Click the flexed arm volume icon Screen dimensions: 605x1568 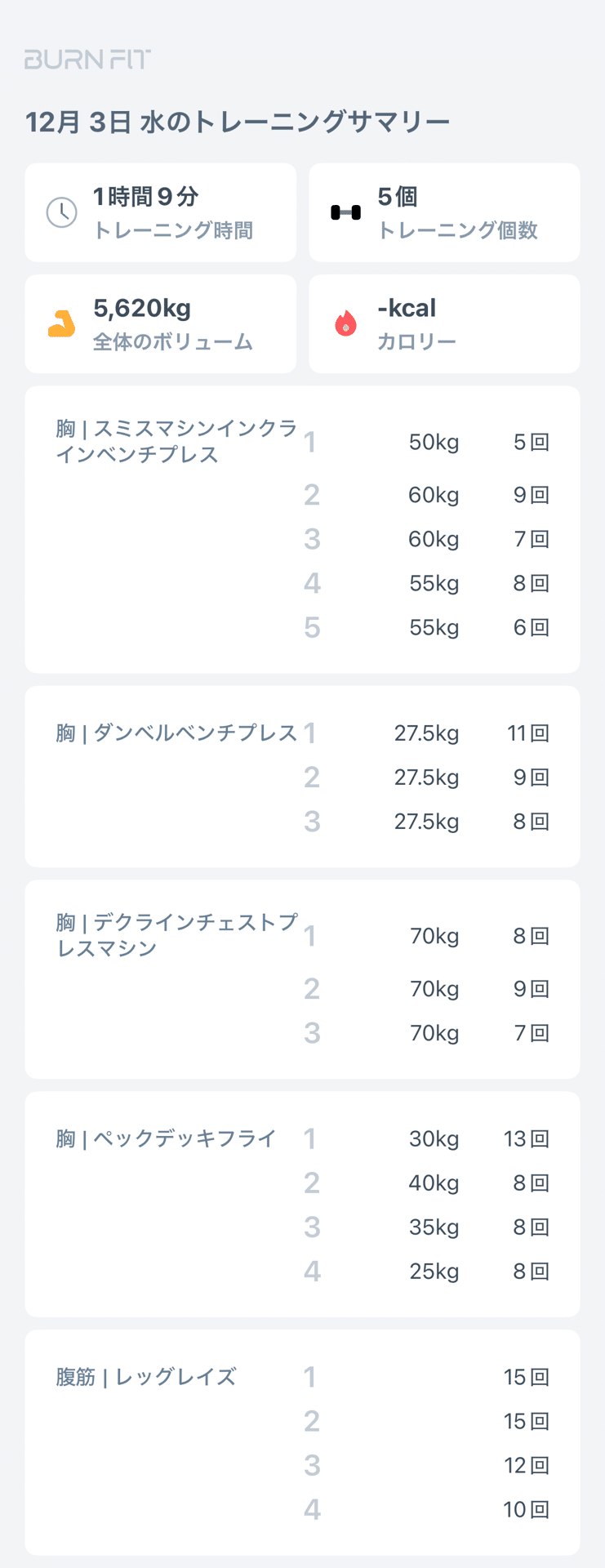click(61, 324)
